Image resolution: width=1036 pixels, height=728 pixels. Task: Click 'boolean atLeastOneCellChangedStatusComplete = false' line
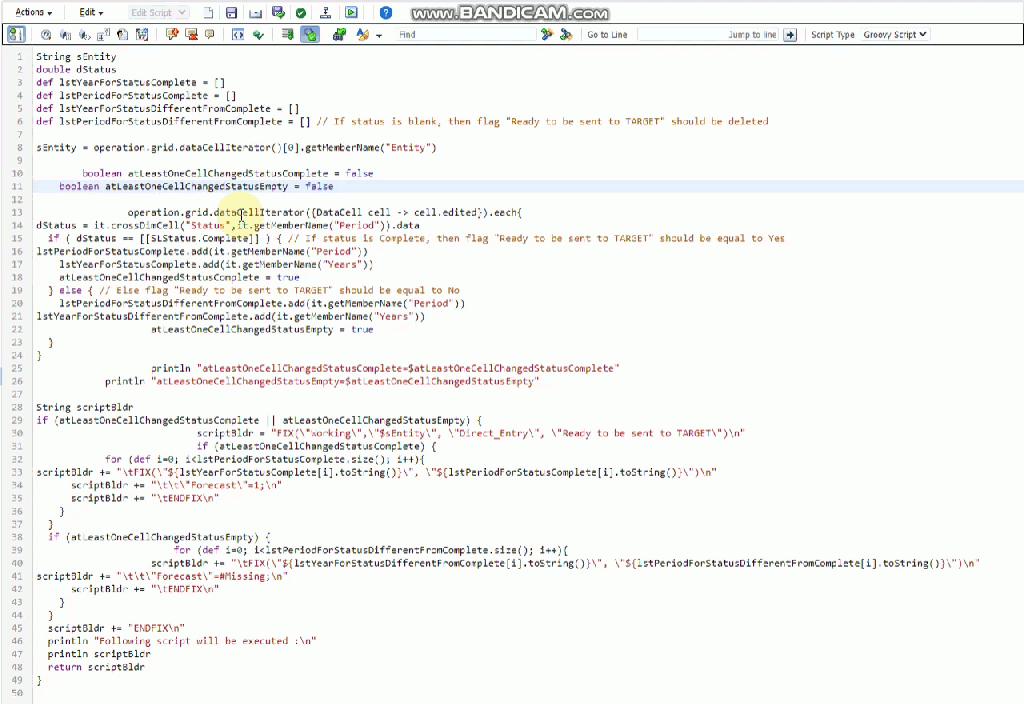pos(228,173)
